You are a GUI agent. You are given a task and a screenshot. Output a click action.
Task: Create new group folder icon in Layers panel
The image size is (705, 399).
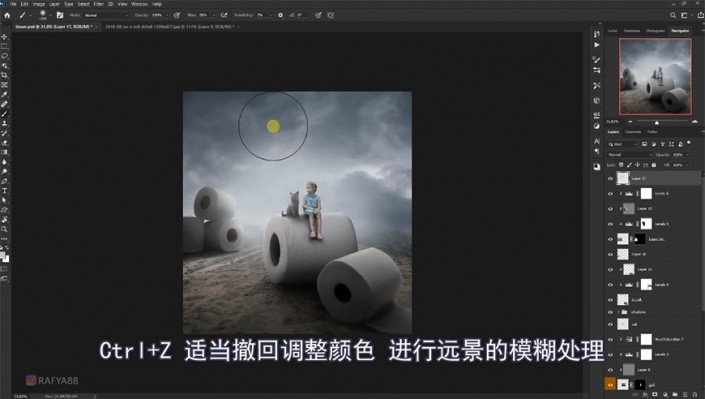point(675,395)
